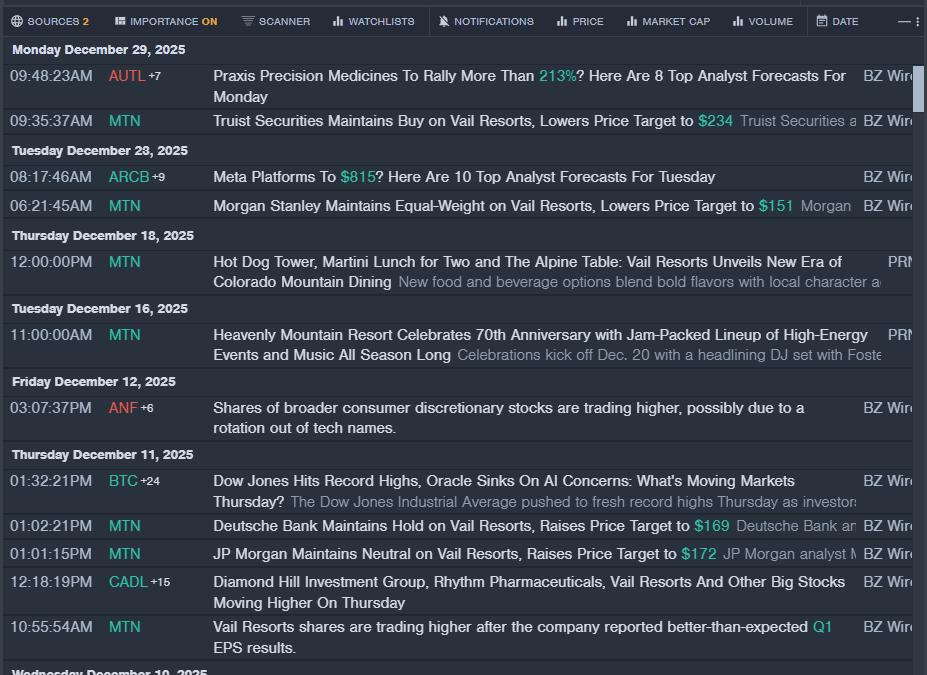927x675 pixels.
Task: Click the vertical scrollbar thumb
Action: tap(918, 87)
